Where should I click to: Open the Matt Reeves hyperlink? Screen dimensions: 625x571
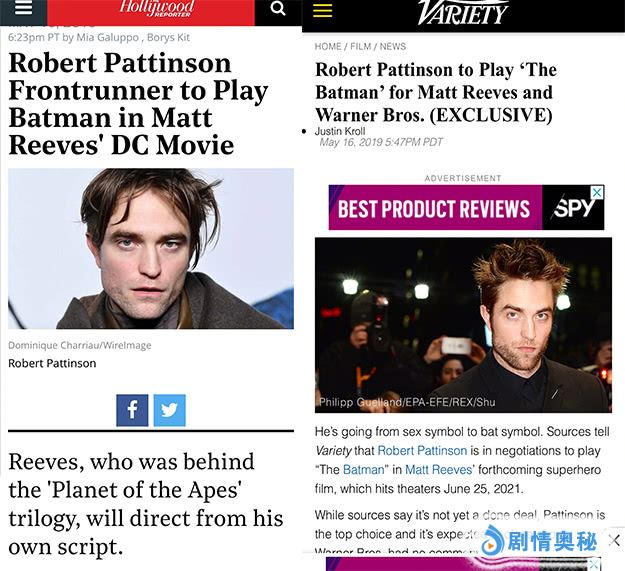pos(438,470)
